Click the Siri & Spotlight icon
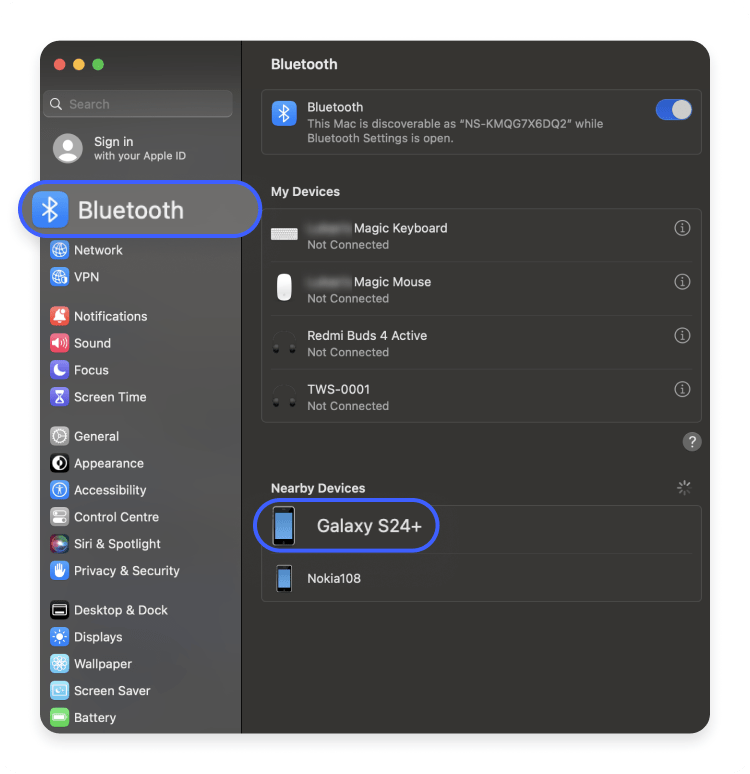This screenshot has height=774, width=750. [59, 544]
